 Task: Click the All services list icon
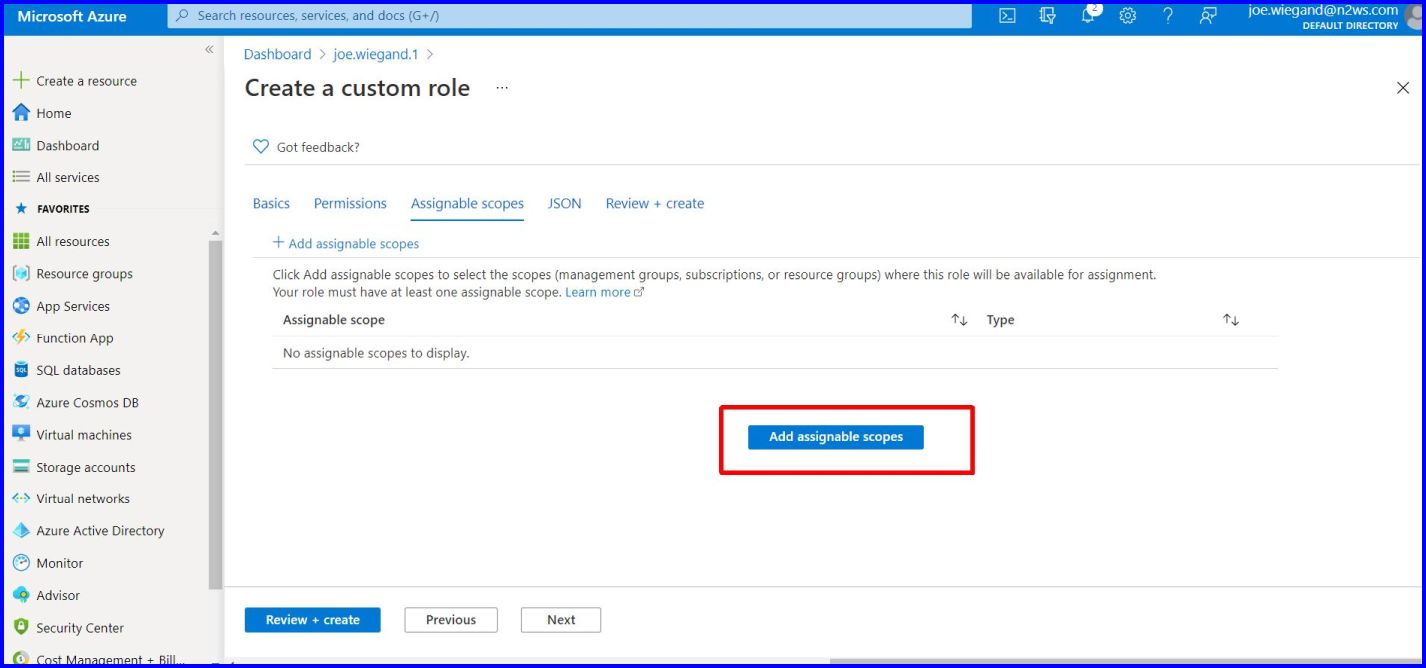(x=21, y=177)
